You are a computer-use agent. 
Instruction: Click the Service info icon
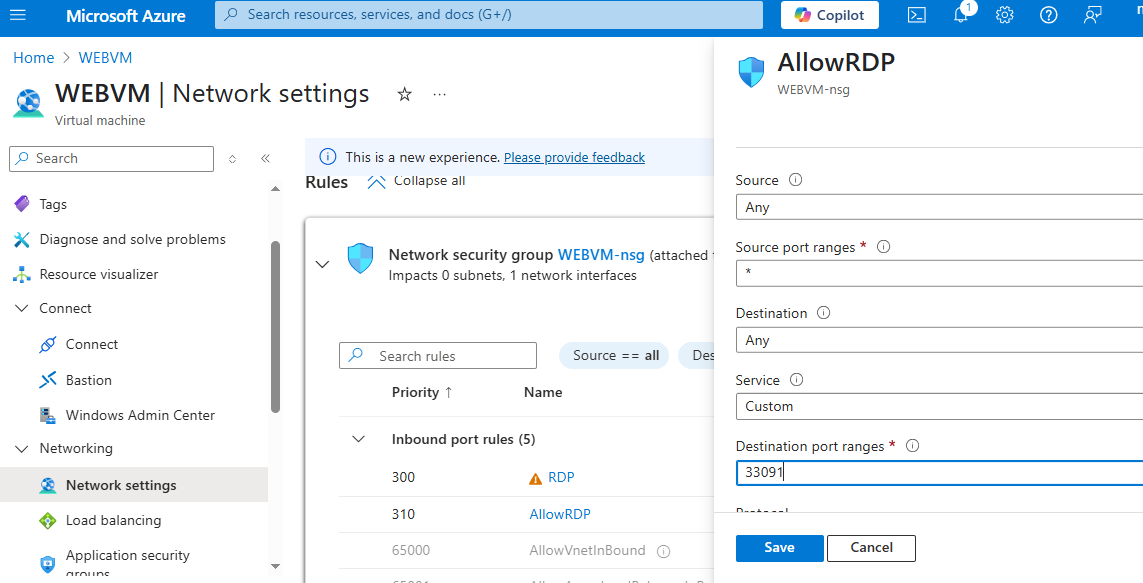point(797,380)
